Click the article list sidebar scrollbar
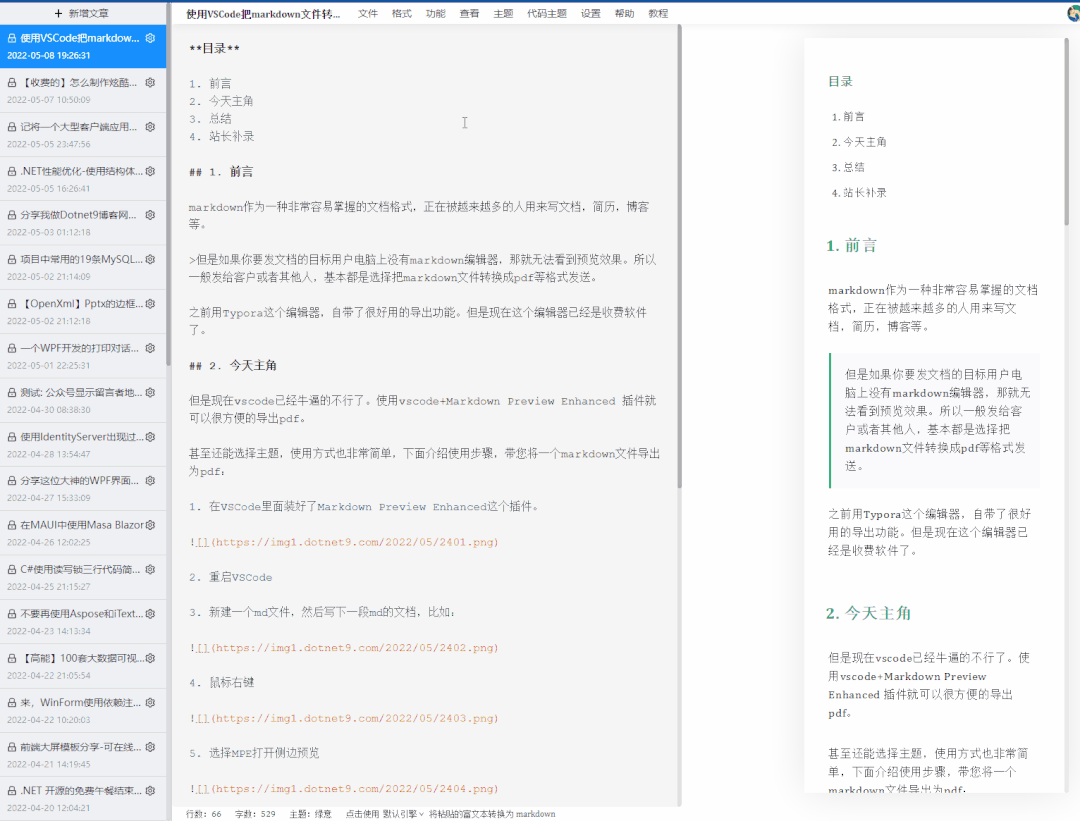The image size is (1080, 821). (168, 185)
